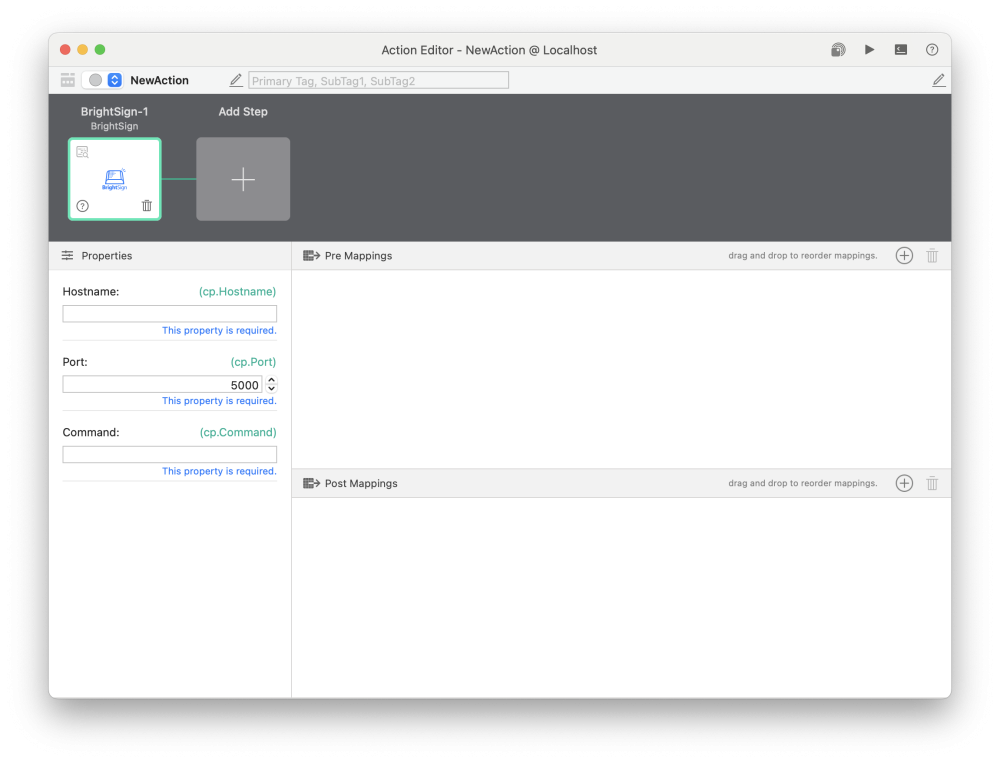Click the inspect icon on BrightSign step
1000x763 pixels.
pyautogui.click(x=82, y=152)
